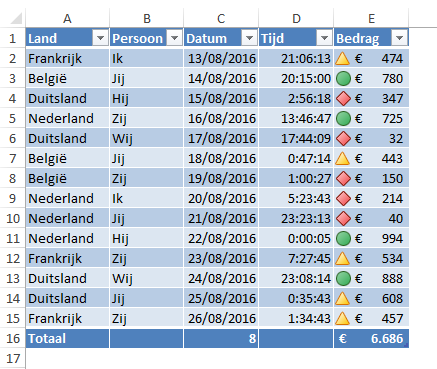Click the yellow triangle icon beside 608
Image resolution: width=437 pixels, height=369 pixels.
point(342,298)
